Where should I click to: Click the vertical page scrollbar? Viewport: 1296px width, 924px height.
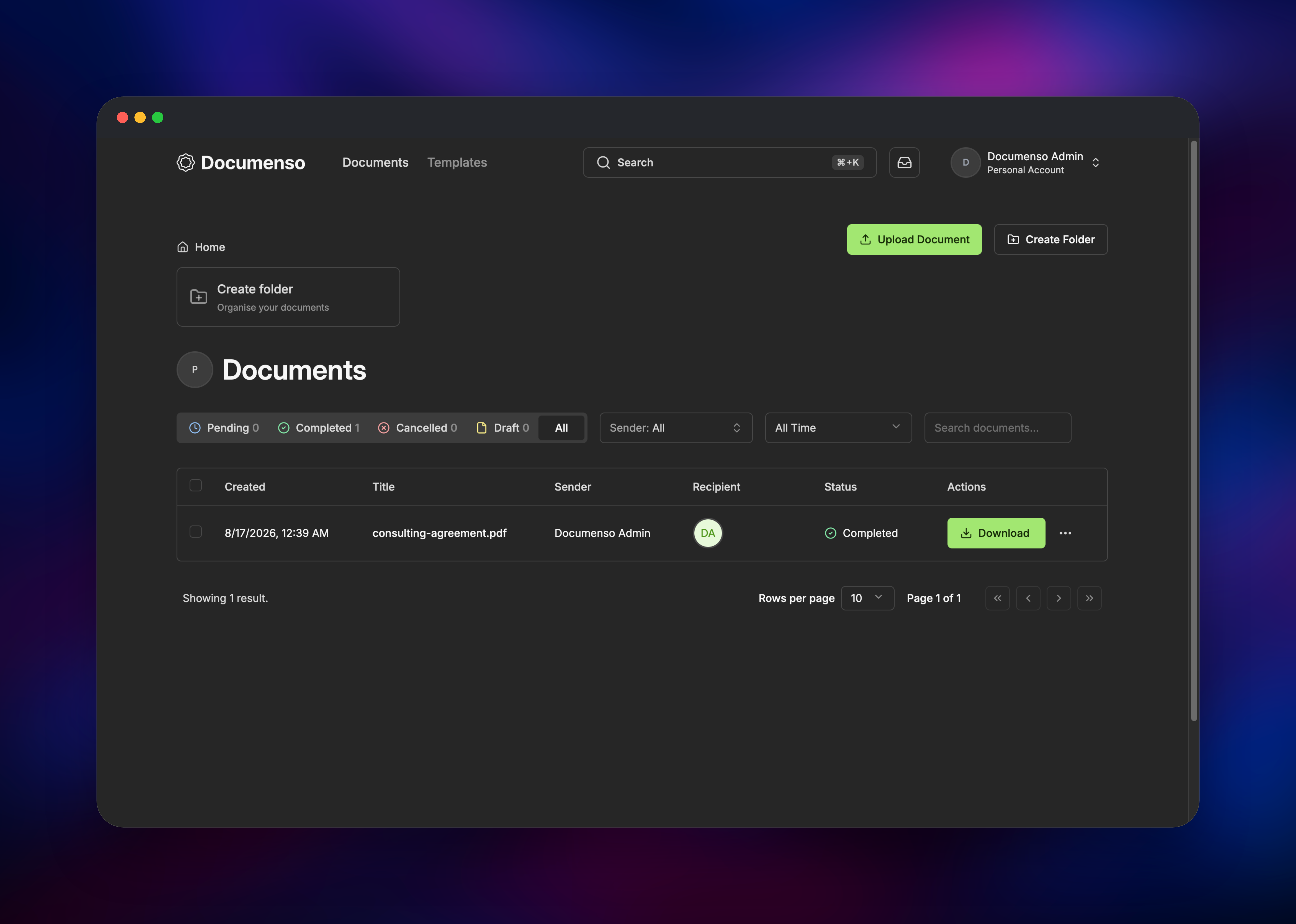pyautogui.click(x=1194, y=431)
